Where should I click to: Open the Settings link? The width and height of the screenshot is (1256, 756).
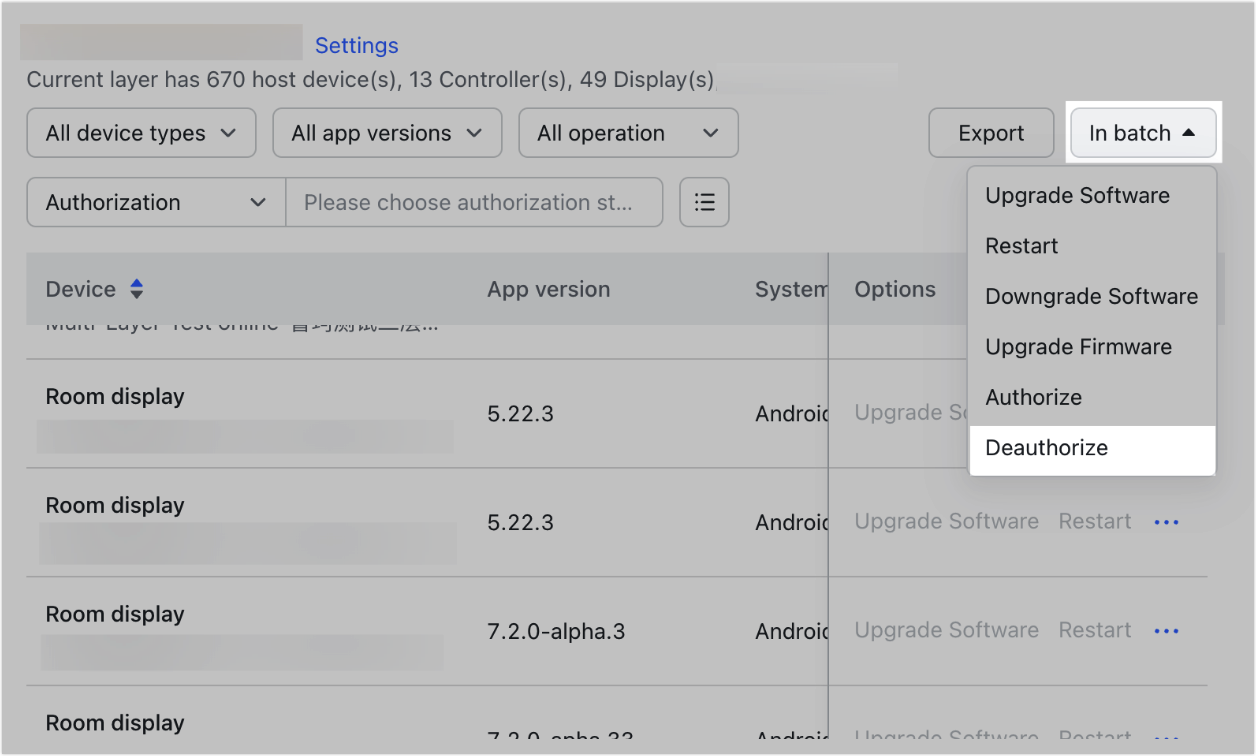pos(356,46)
